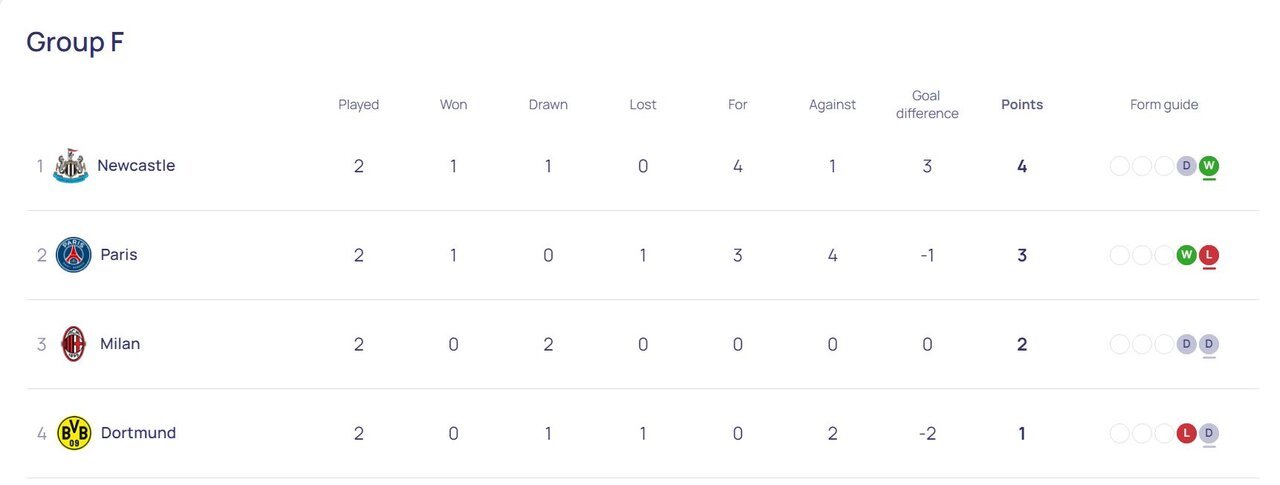Click Paris's red L form badge
1280x485 pixels.
click(x=1209, y=255)
